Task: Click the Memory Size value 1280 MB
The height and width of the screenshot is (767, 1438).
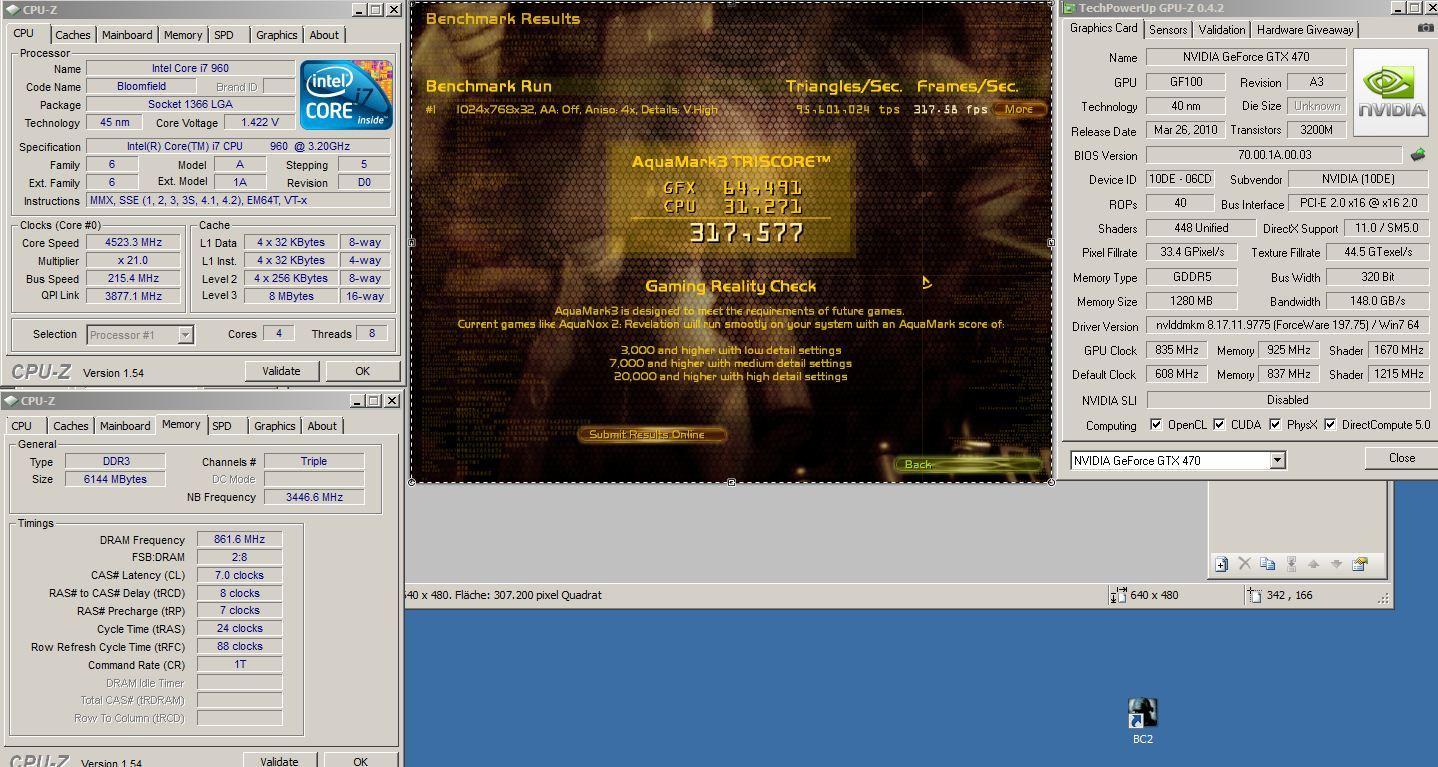Action: click(x=1192, y=301)
